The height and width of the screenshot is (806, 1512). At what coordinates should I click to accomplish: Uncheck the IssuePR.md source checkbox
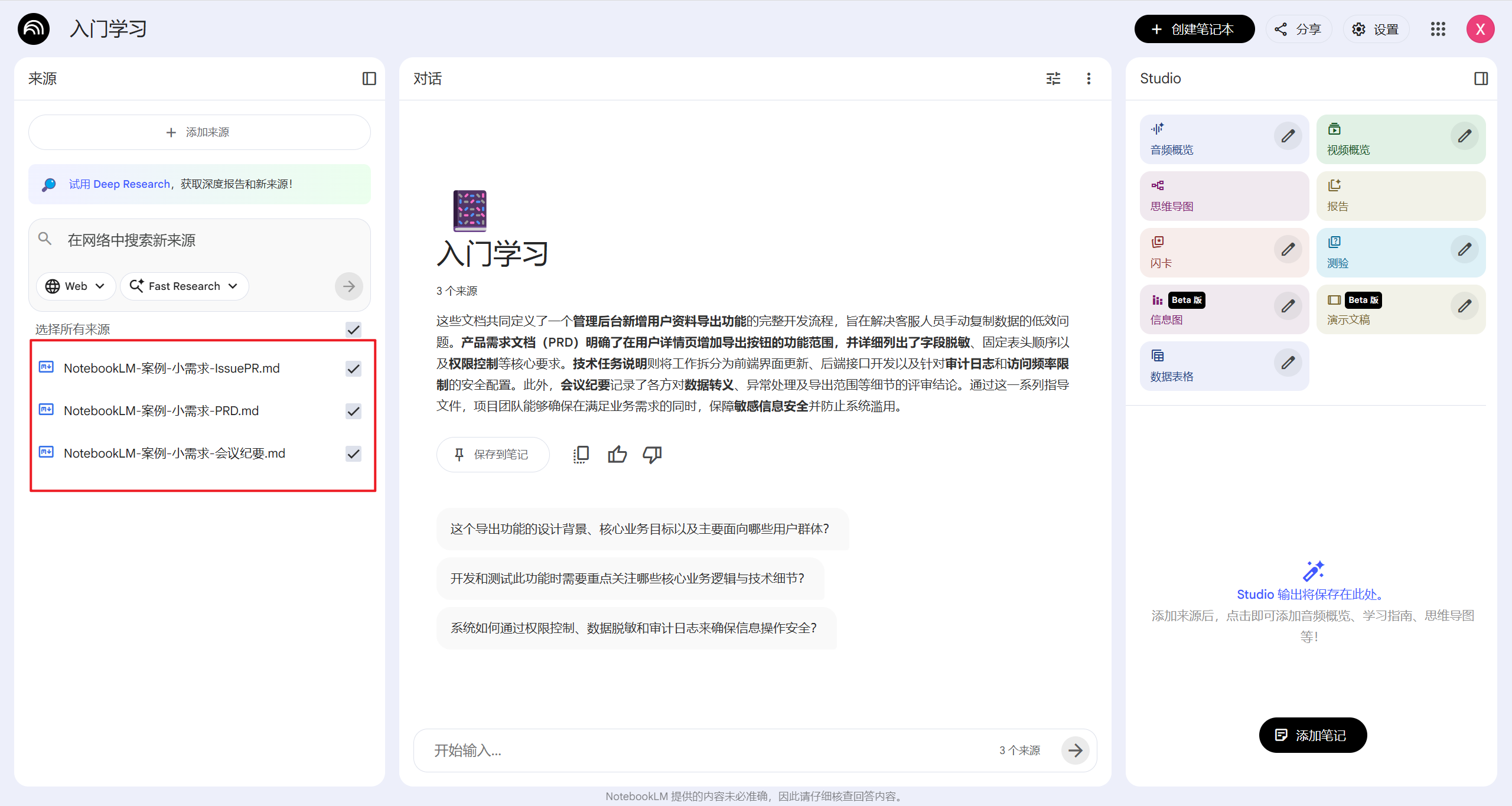pyautogui.click(x=353, y=368)
